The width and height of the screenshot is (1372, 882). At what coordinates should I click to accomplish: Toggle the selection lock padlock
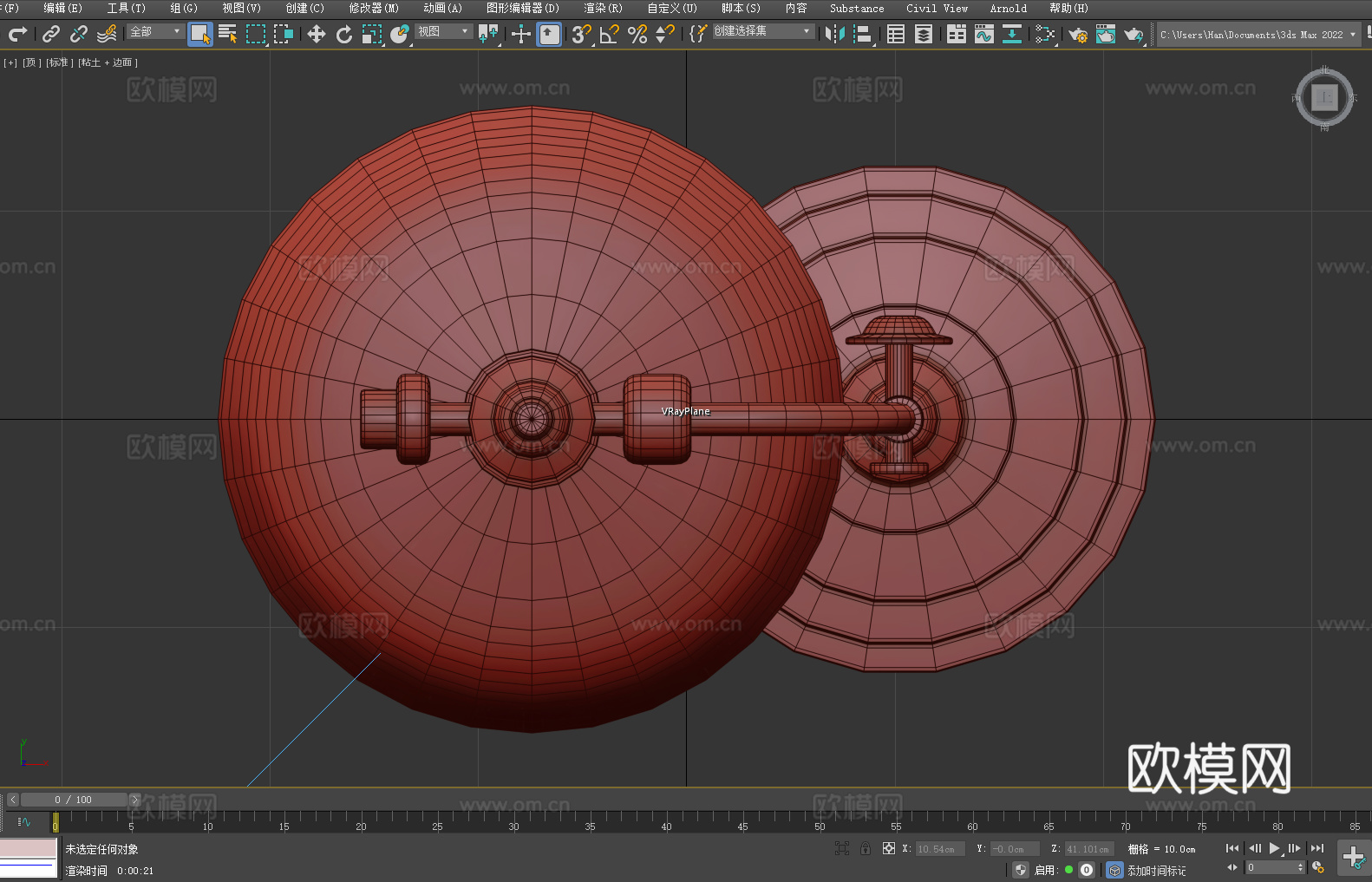[x=865, y=848]
